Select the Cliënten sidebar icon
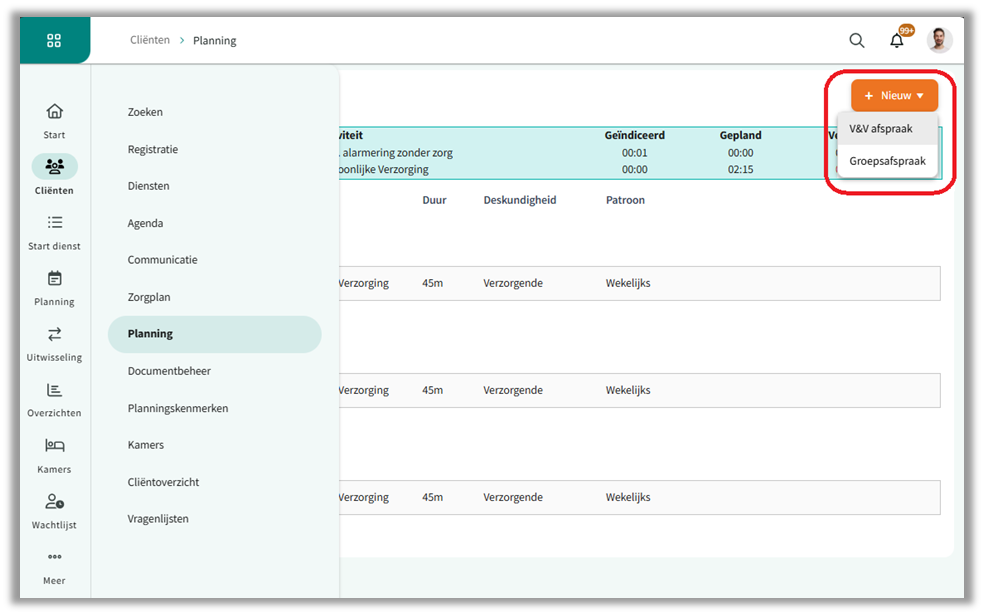This screenshot has width=984, height=615. (54, 167)
